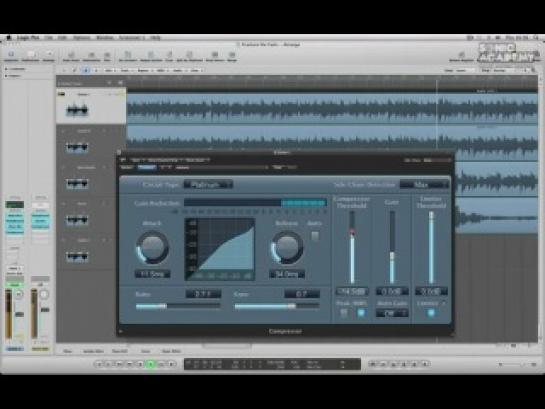Open the Settings toolbar icon
This screenshot has height=409, width=545.
[x=49, y=55]
